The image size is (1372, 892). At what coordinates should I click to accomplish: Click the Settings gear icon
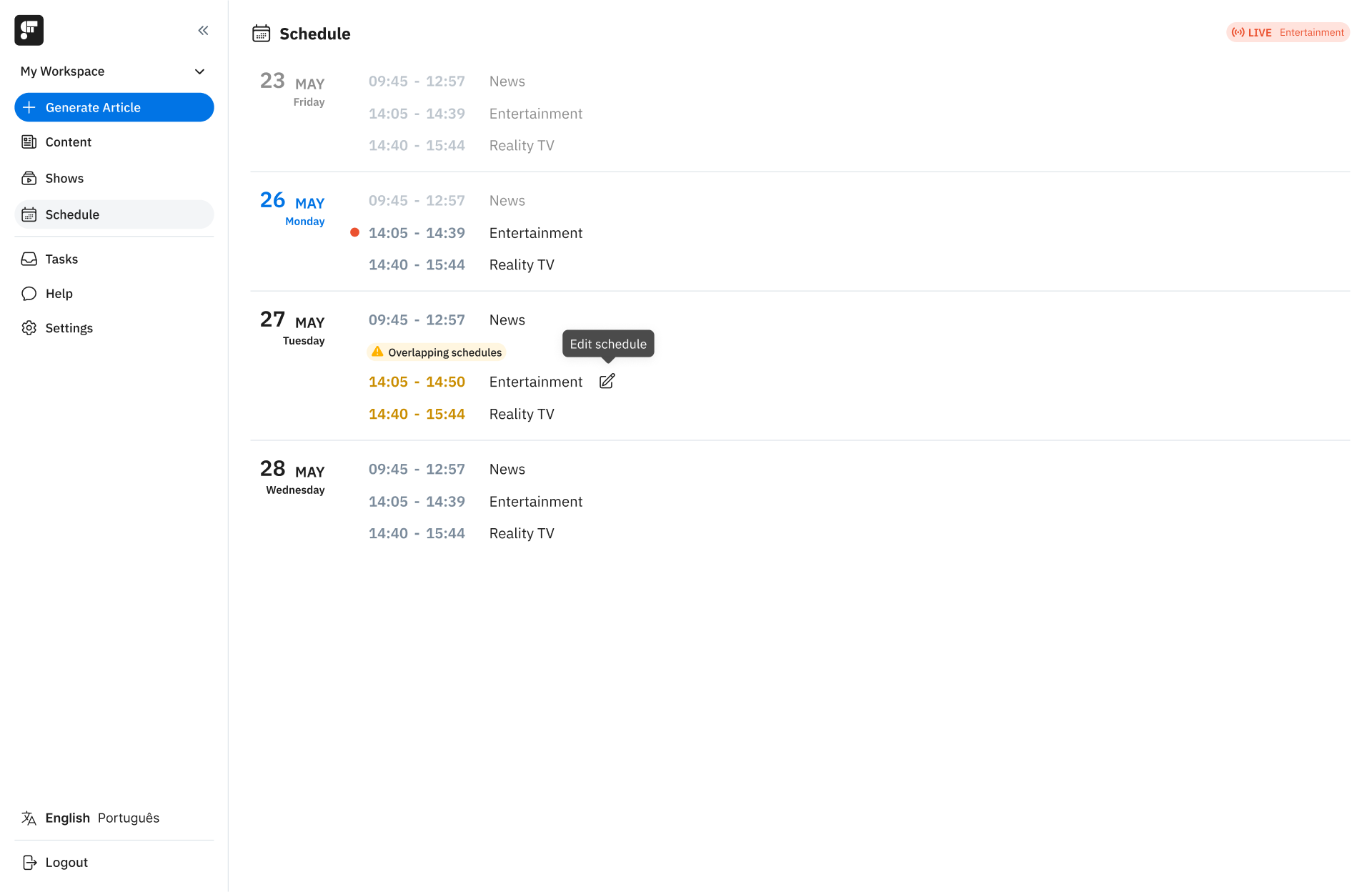coord(29,328)
